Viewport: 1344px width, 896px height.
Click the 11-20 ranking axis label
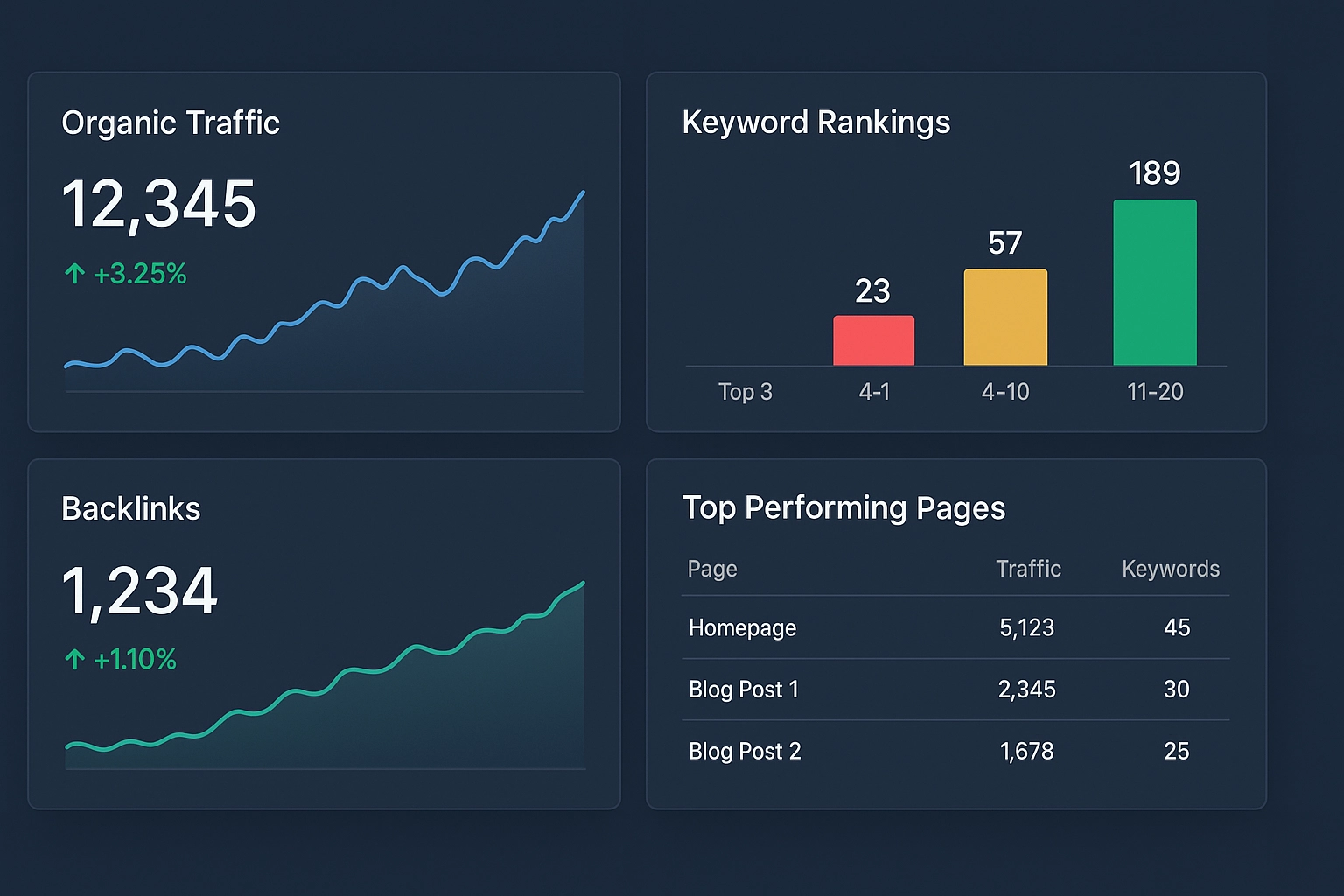click(1154, 392)
